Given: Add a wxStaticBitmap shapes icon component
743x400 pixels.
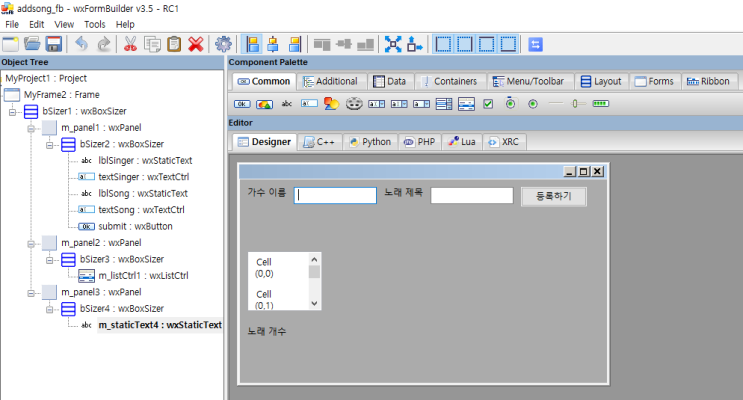Looking at the screenshot, I should pyautogui.click(x=331, y=104).
